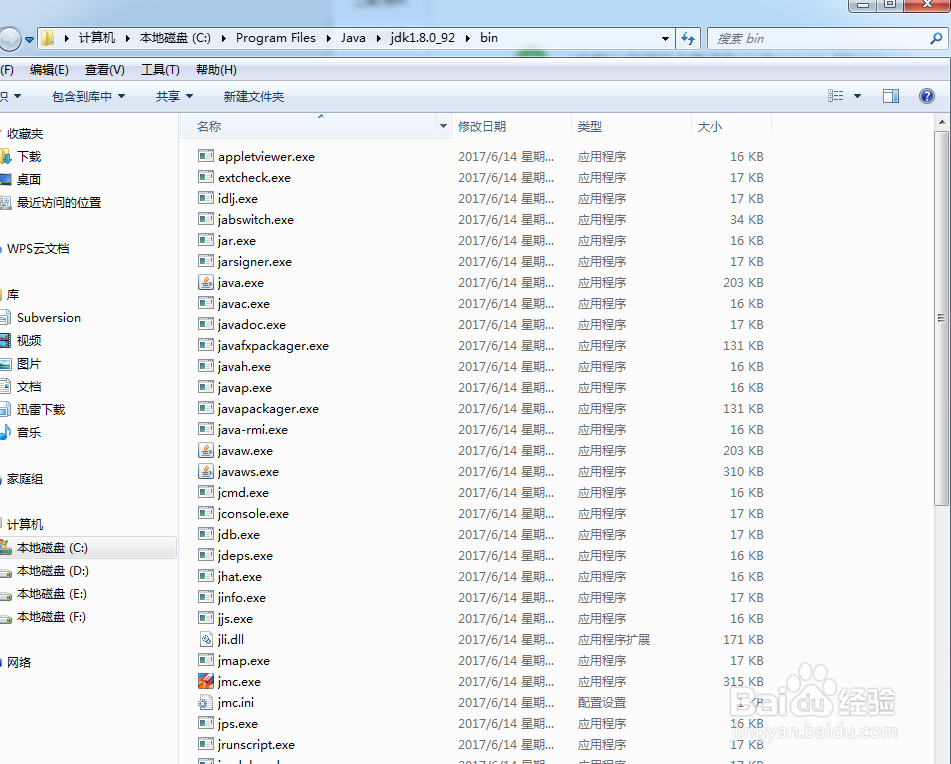Open the address bar history dropdown
This screenshot has height=764, width=951.
tap(665, 38)
